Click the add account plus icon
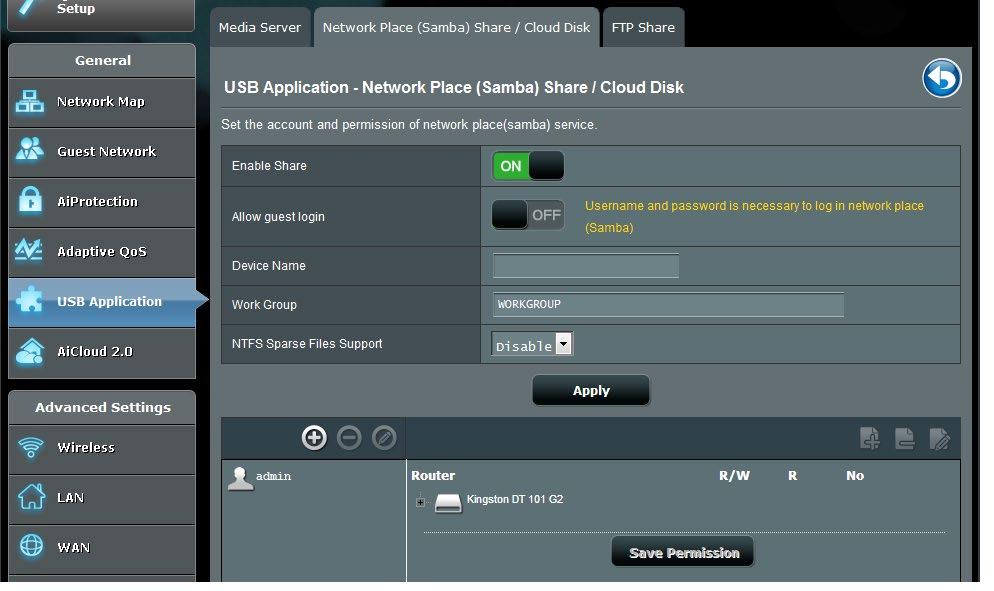 (314, 438)
